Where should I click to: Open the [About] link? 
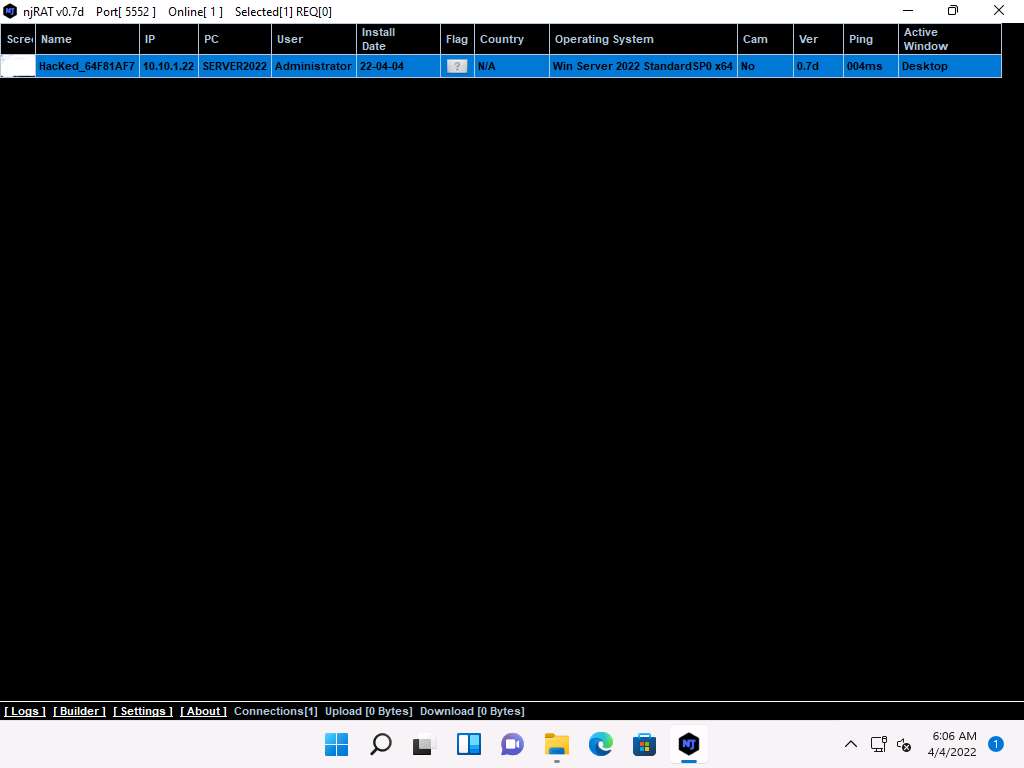click(203, 711)
